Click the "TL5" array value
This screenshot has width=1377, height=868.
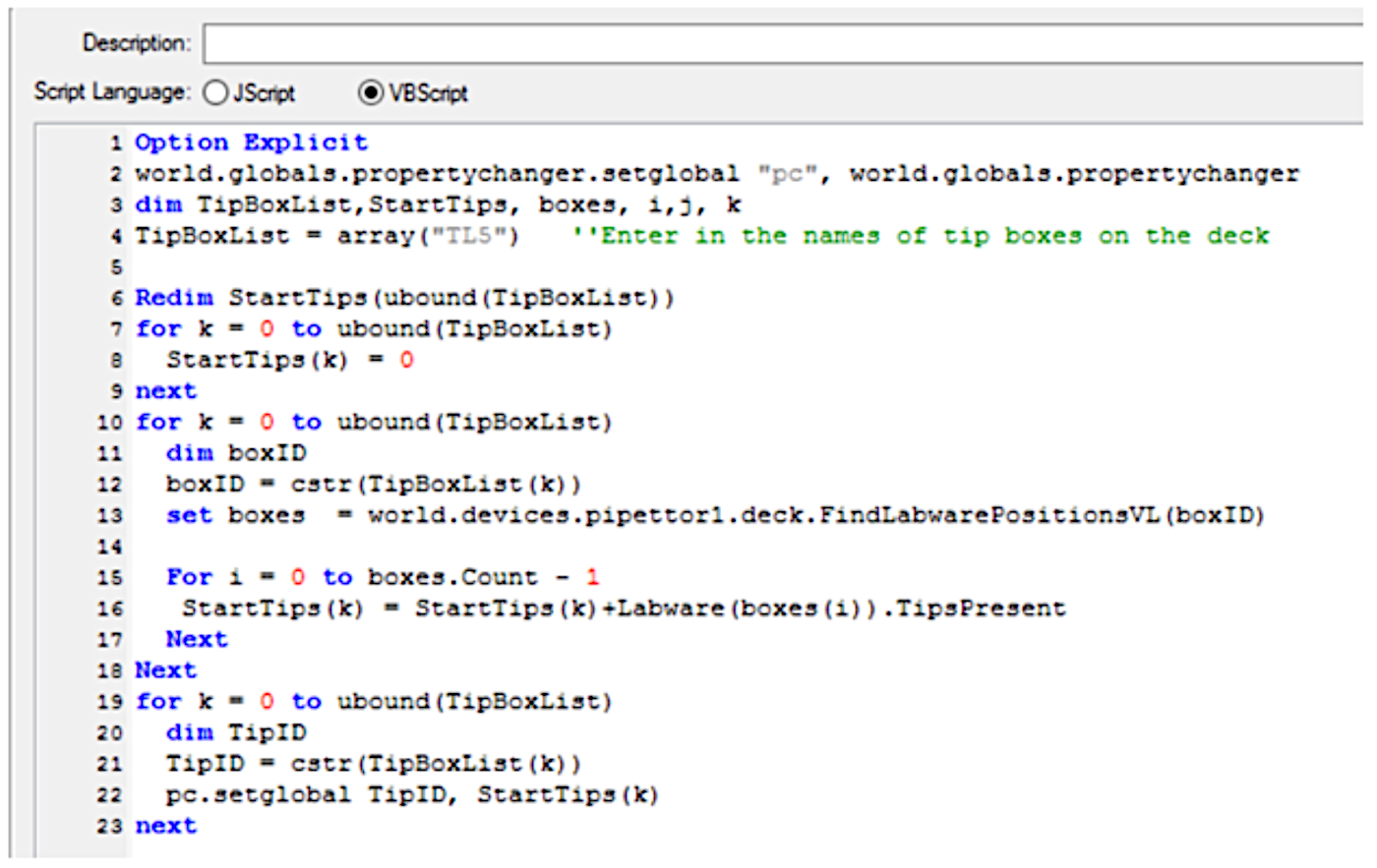(468, 236)
